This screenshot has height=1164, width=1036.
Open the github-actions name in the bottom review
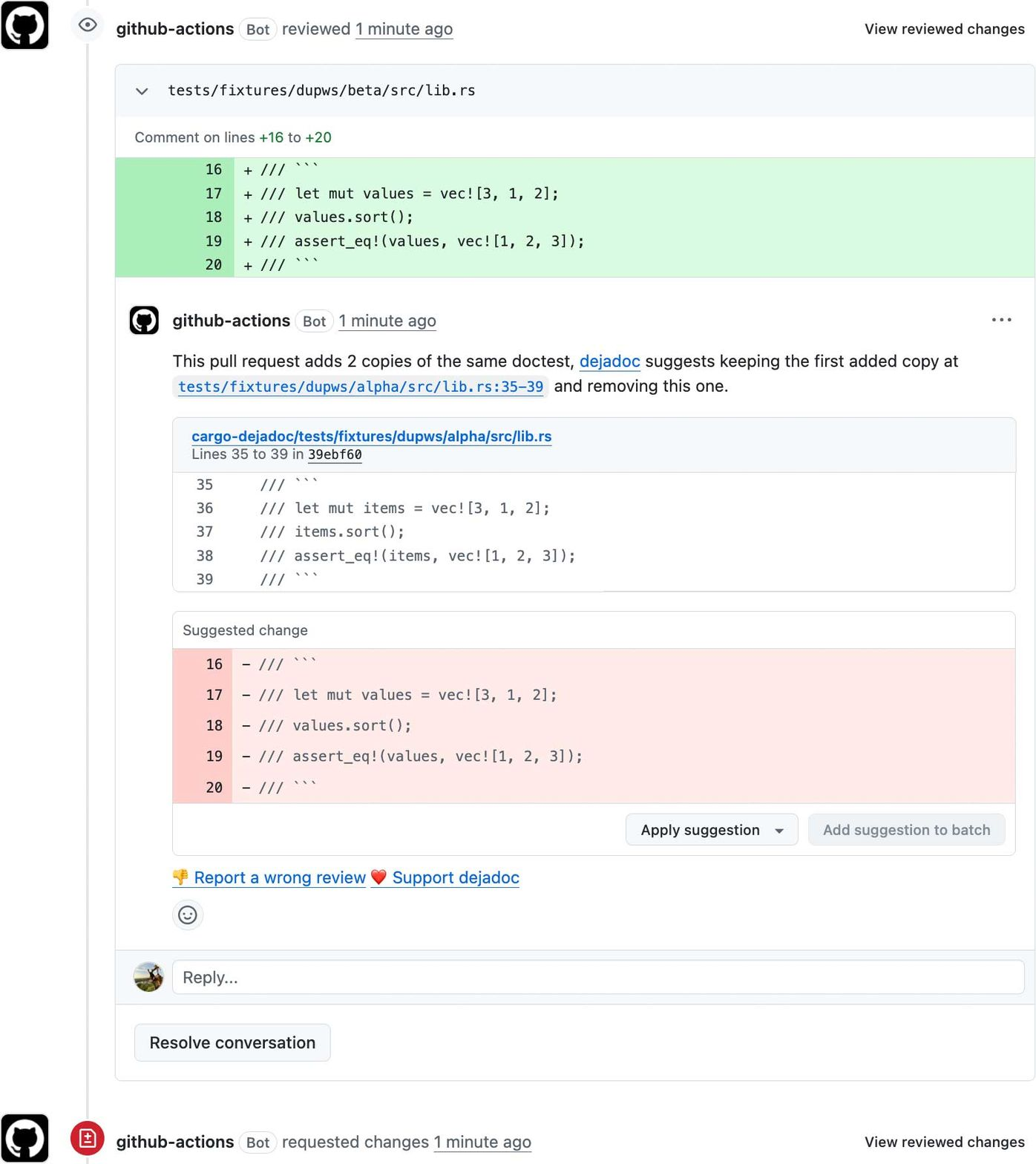[175, 1142]
